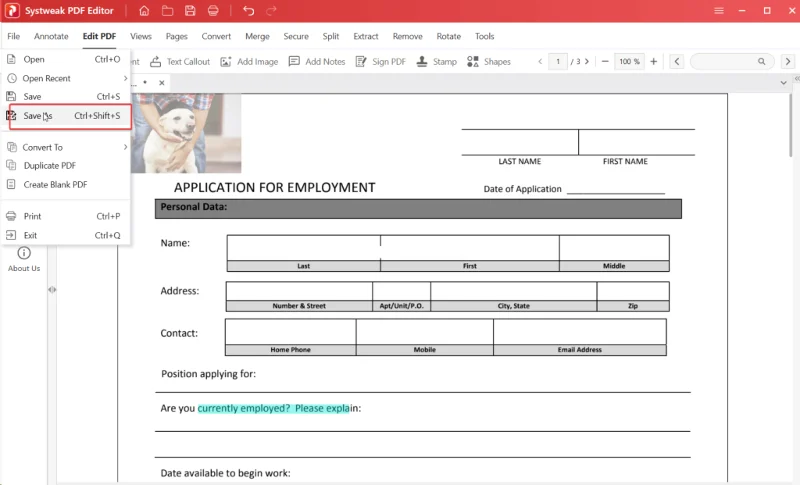Click previous search result arrow
Screen dimensions: 800x485
tap(677, 62)
